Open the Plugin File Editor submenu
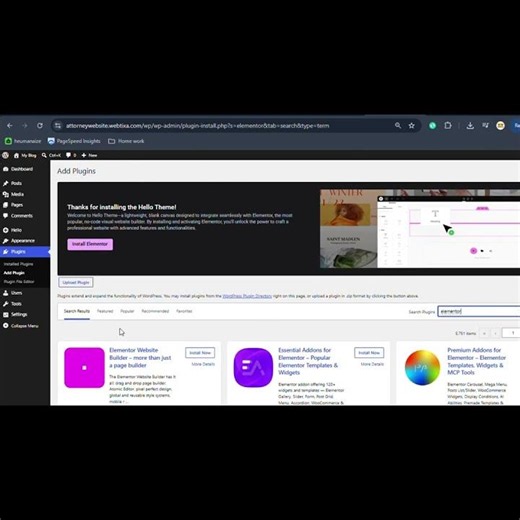 click(19, 282)
